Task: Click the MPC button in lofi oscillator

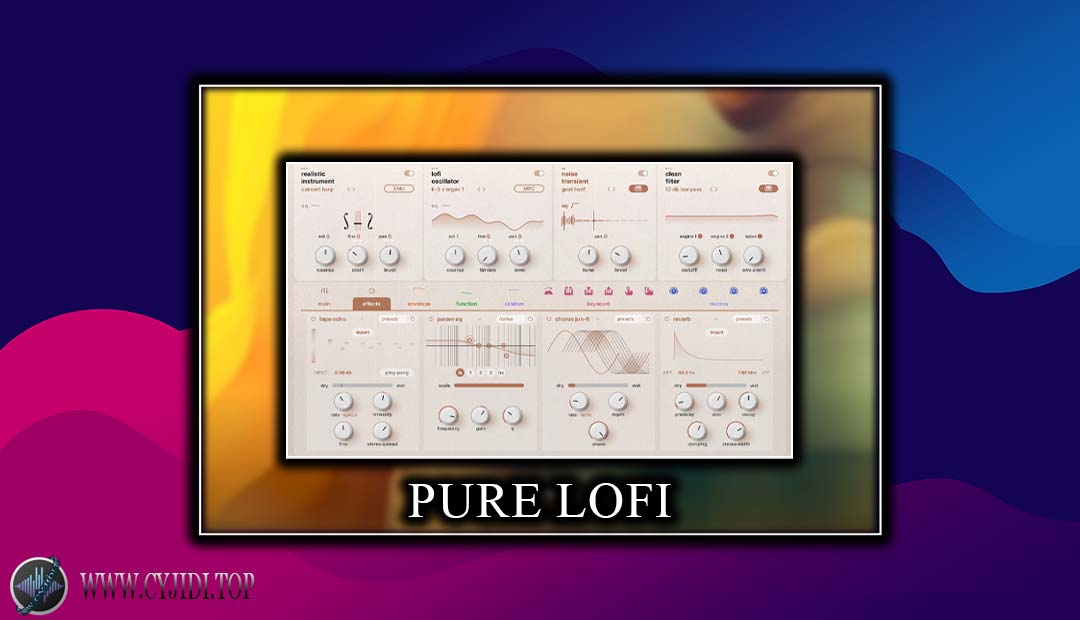Action: tap(529, 189)
